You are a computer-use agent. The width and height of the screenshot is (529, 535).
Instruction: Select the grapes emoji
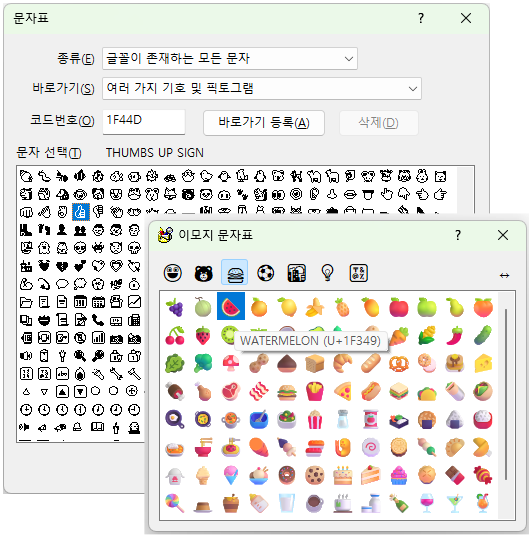[x=175, y=306]
